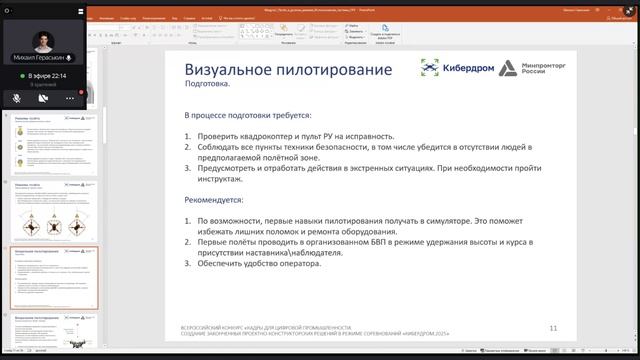Screen dimensions: 640x360
Task: Toggle Примечания comments pane in status bar
Action: [535, 351]
